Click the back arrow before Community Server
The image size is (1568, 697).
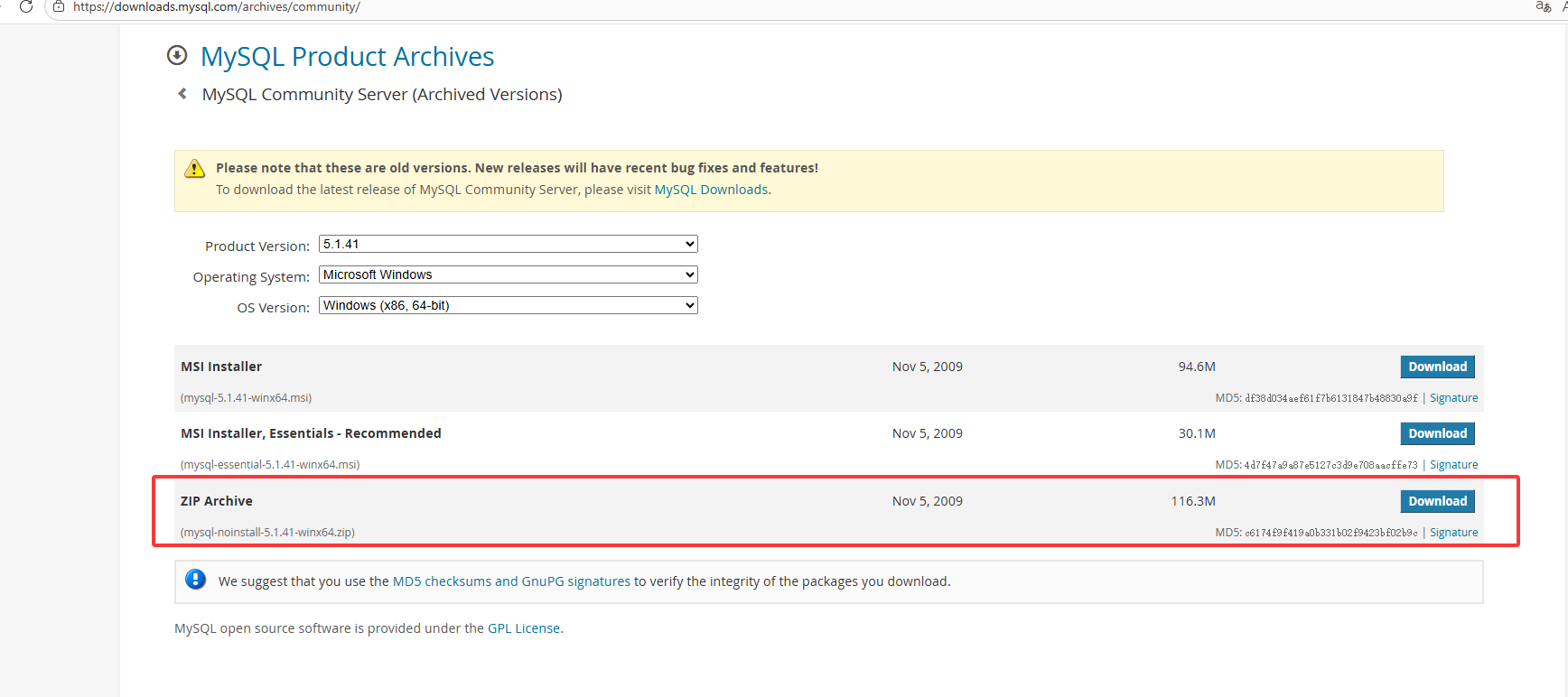(x=182, y=94)
